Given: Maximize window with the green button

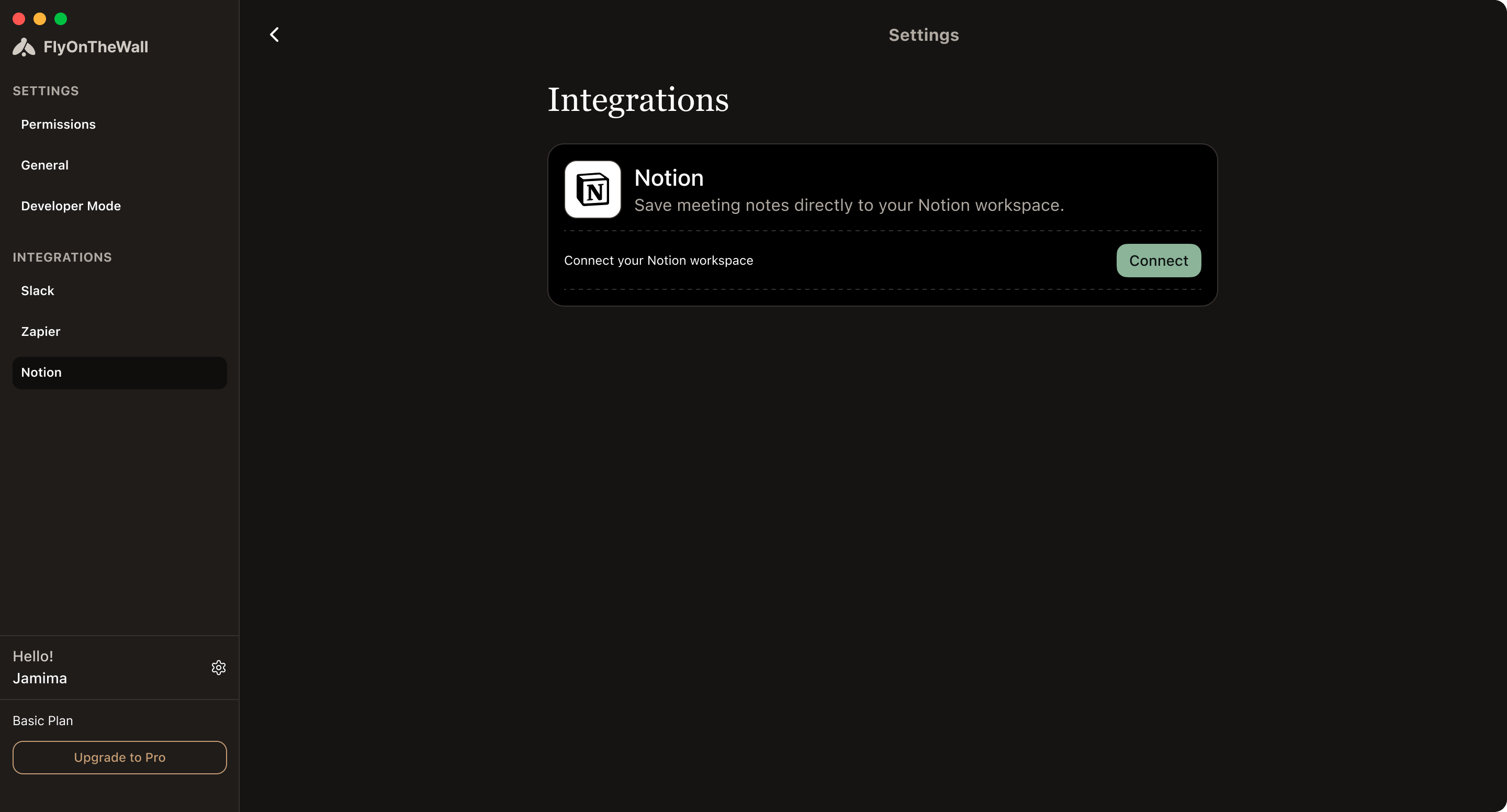Looking at the screenshot, I should click(61, 19).
